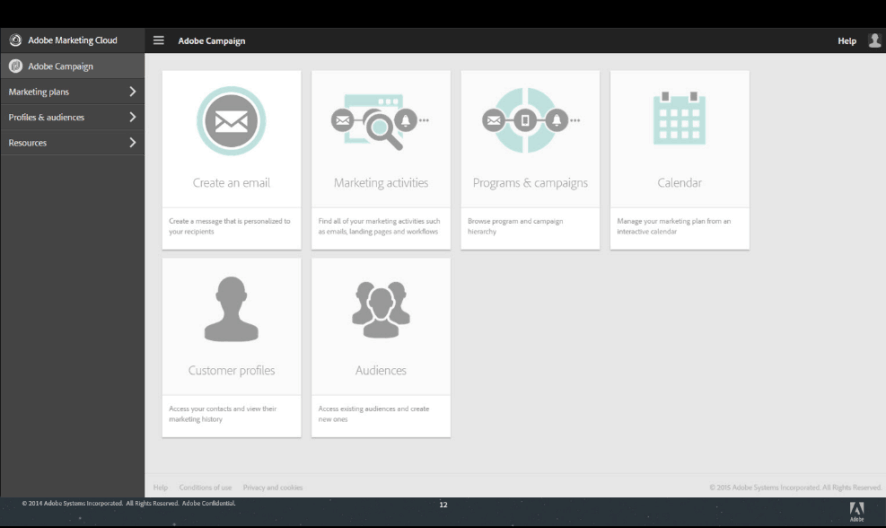Image resolution: width=886 pixels, height=528 pixels.
Task: Open the Audiences group icon
Action: 381,309
